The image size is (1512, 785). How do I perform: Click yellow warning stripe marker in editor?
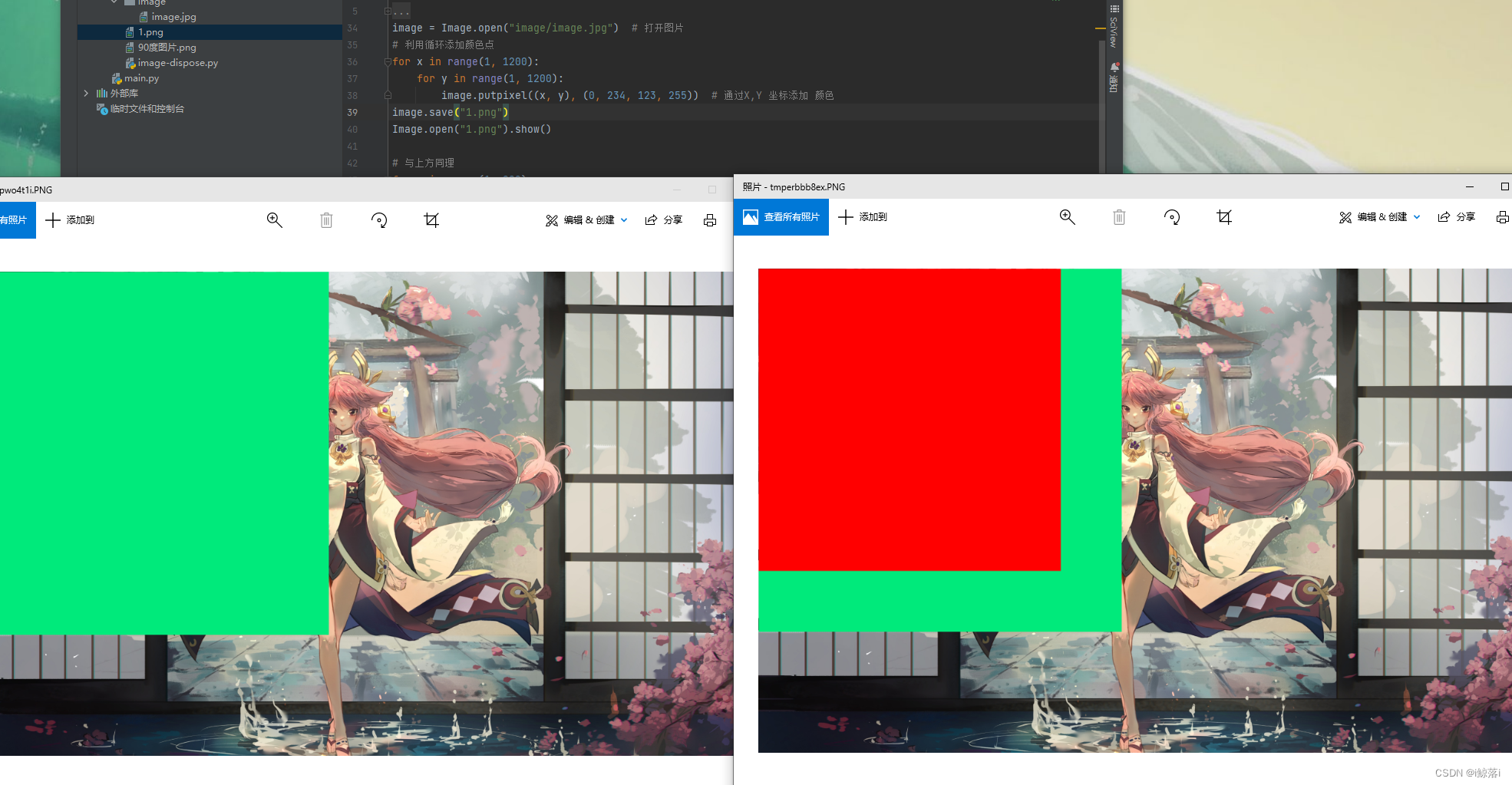[1101, 28]
